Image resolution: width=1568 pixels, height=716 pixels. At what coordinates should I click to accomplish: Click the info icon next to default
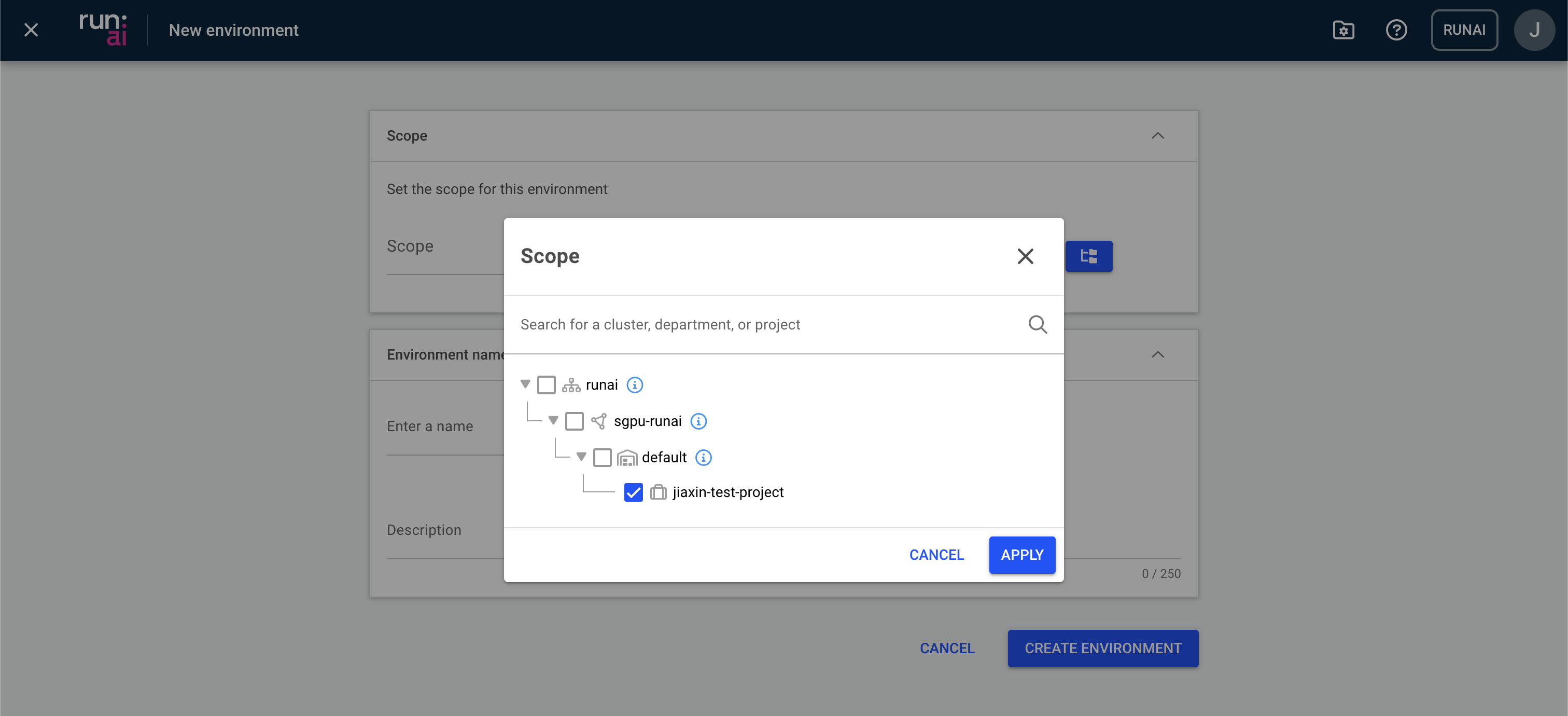[x=703, y=457]
